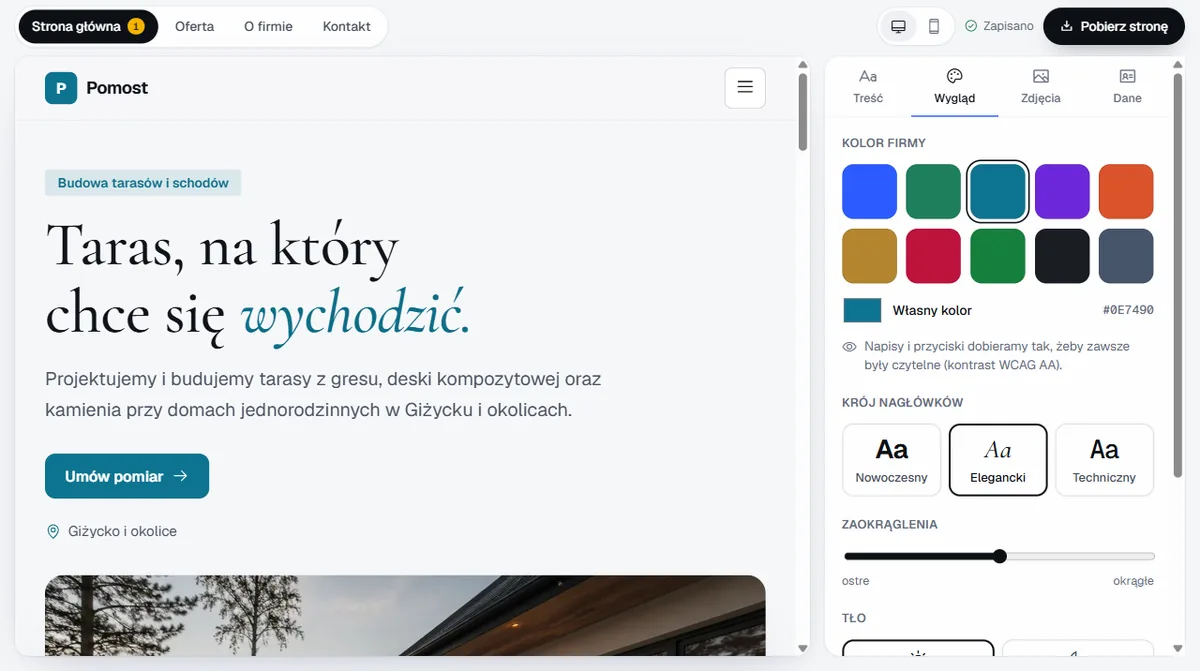Click the preview pane vertical scrollbar
This screenshot has width=1200, height=671.
(803, 110)
